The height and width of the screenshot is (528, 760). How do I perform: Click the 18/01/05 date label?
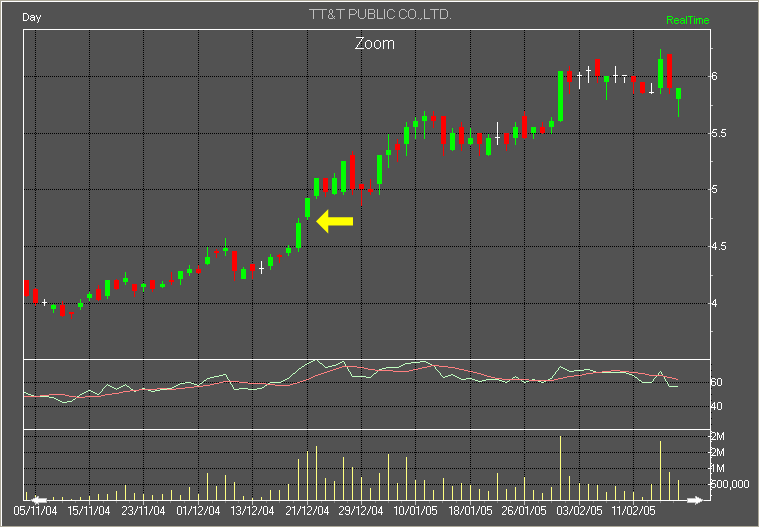point(470,511)
